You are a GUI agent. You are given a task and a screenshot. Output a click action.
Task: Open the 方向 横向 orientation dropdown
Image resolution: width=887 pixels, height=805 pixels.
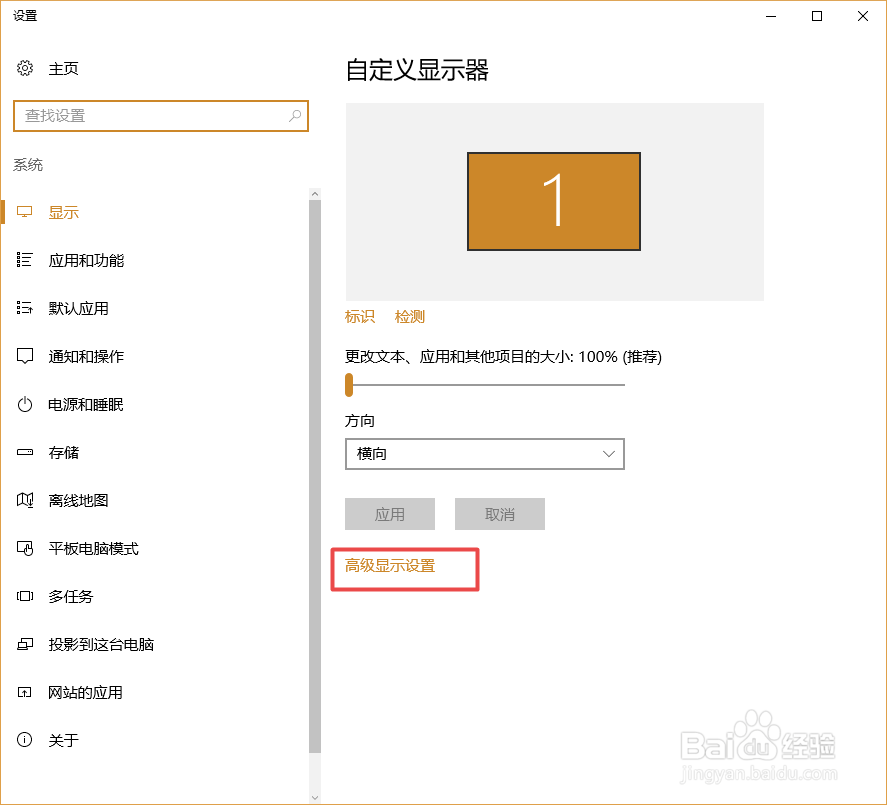tap(485, 454)
